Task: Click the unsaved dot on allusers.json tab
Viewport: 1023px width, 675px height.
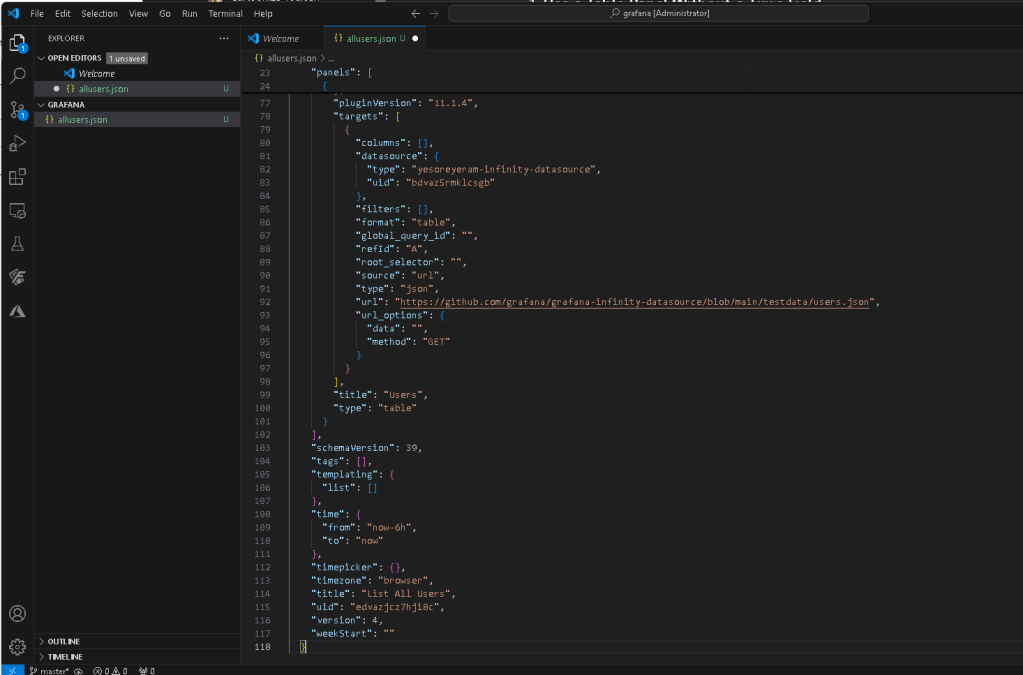Action: pos(415,38)
